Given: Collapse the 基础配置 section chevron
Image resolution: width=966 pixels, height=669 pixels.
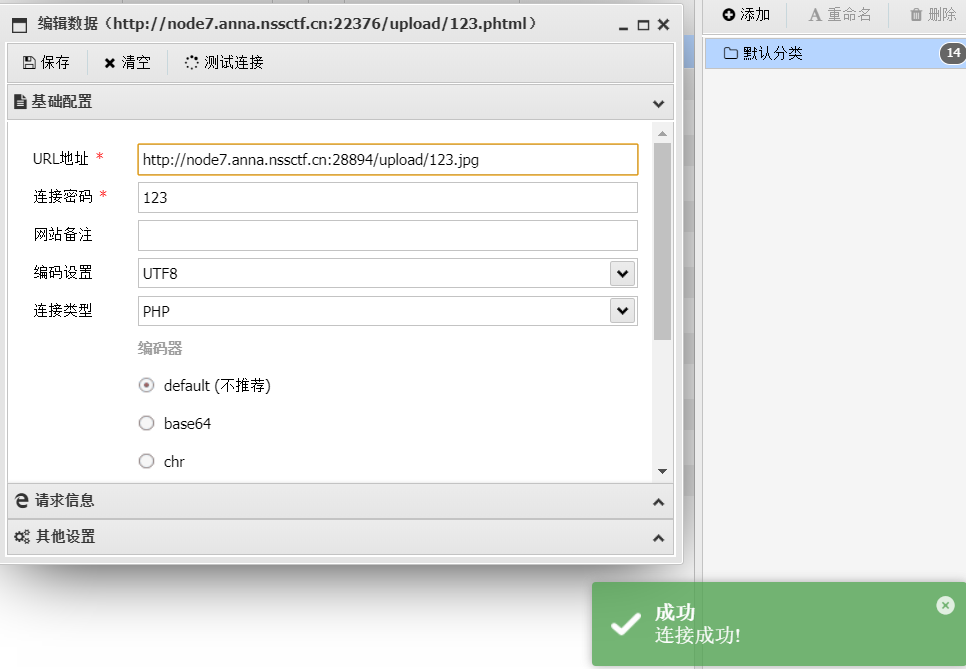Looking at the screenshot, I should pyautogui.click(x=659, y=103).
